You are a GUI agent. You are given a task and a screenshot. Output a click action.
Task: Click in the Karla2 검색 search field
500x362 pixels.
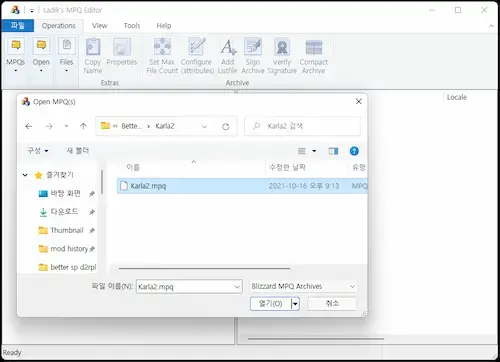click(302, 126)
